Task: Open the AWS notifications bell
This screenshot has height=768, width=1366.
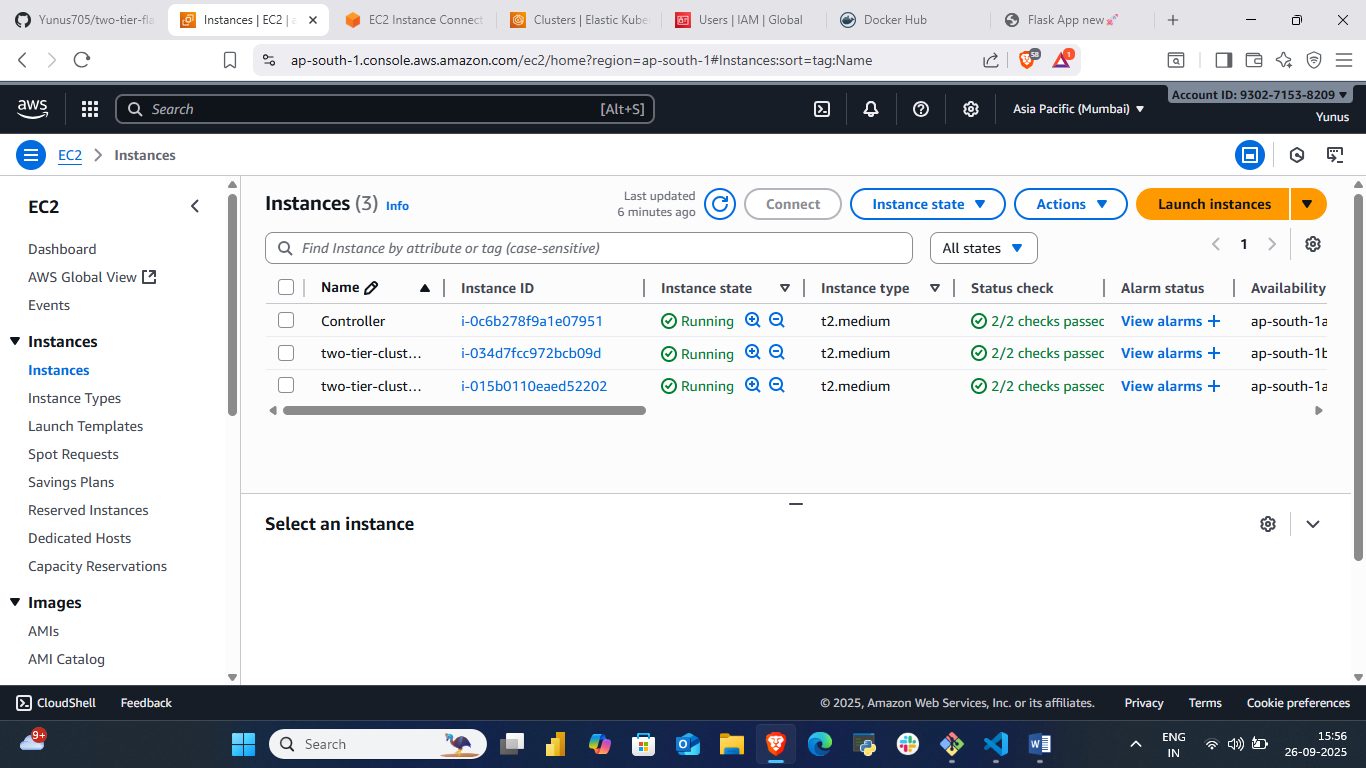Action: pyautogui.click(x=871, y=109)
